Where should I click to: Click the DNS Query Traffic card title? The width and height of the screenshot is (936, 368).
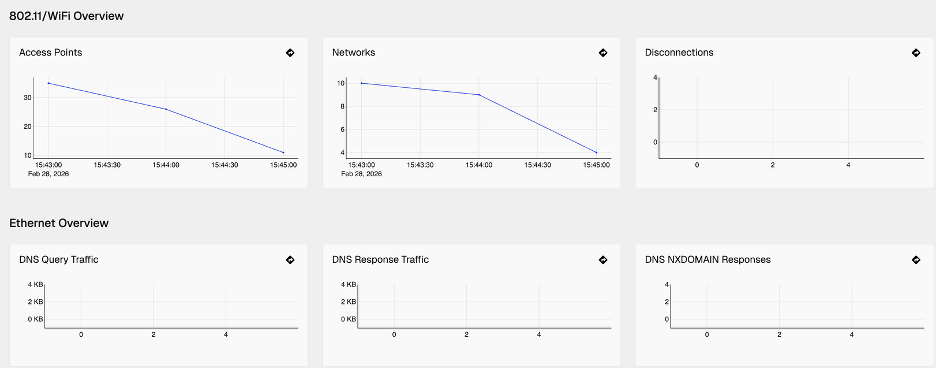(59, 260)
